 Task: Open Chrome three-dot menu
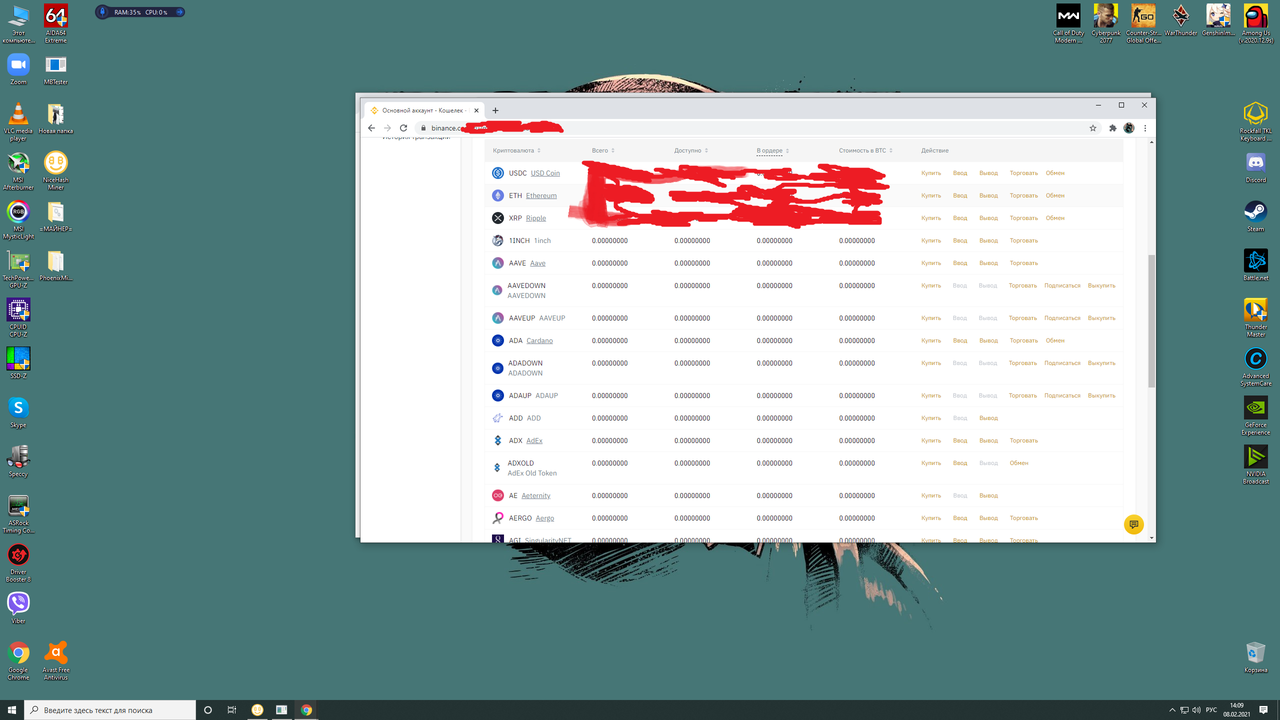1145,128
